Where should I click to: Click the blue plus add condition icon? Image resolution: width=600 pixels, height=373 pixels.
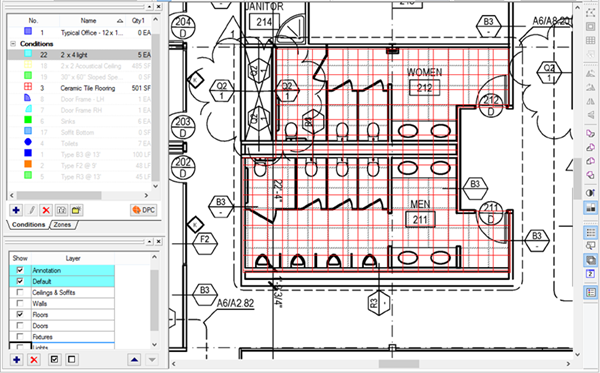(x=16, y=210)
